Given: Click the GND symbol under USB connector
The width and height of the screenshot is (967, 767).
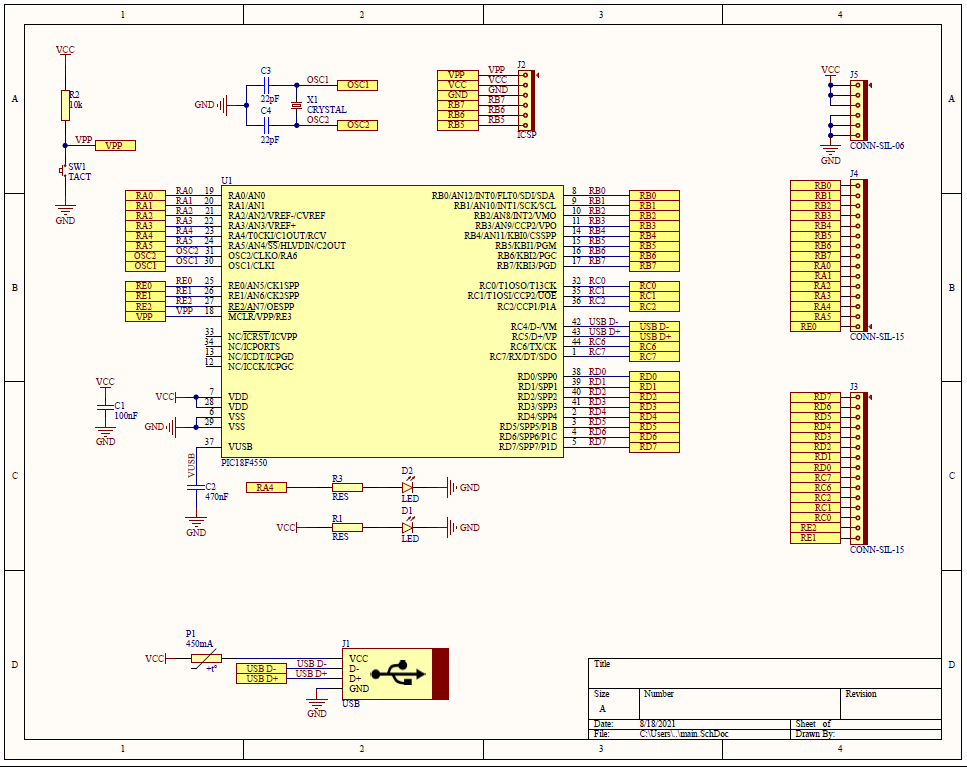Looking at the screenshot, I should (x=316, y=707).
